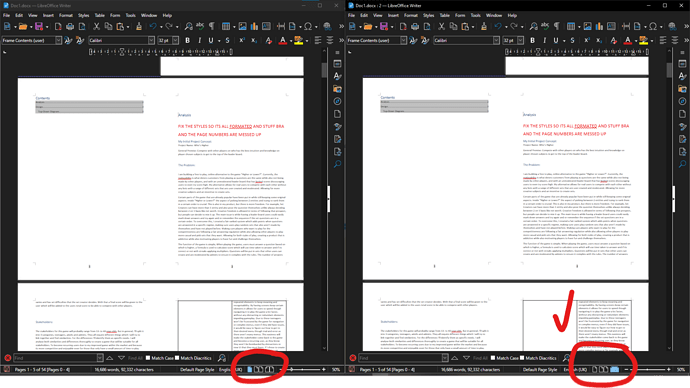Screen dimensions: 690x388
Task: Click Save icon in right window toolbar
Action: click(x=384, y=27)
